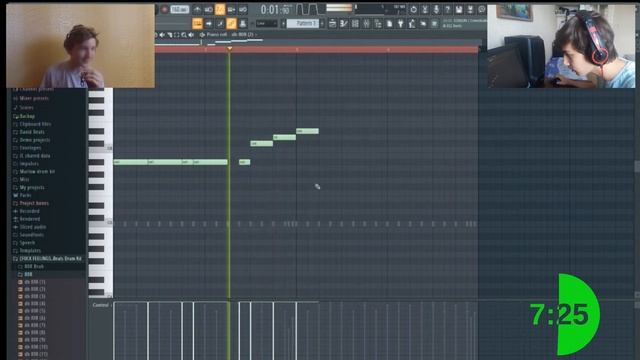Click the circular arrow icon at top right

[413, 9]
